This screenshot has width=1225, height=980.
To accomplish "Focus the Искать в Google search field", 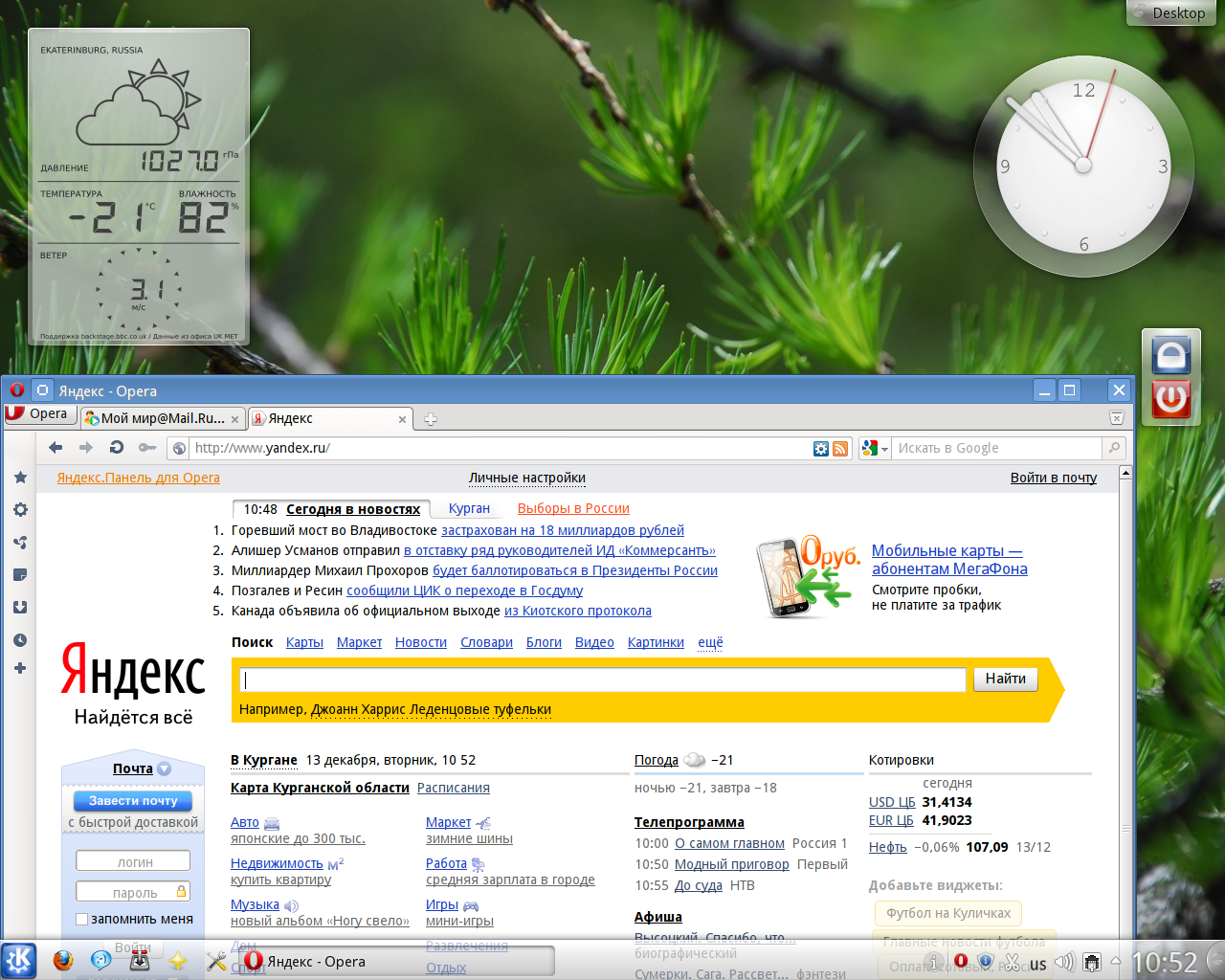I will coord(998,448).
